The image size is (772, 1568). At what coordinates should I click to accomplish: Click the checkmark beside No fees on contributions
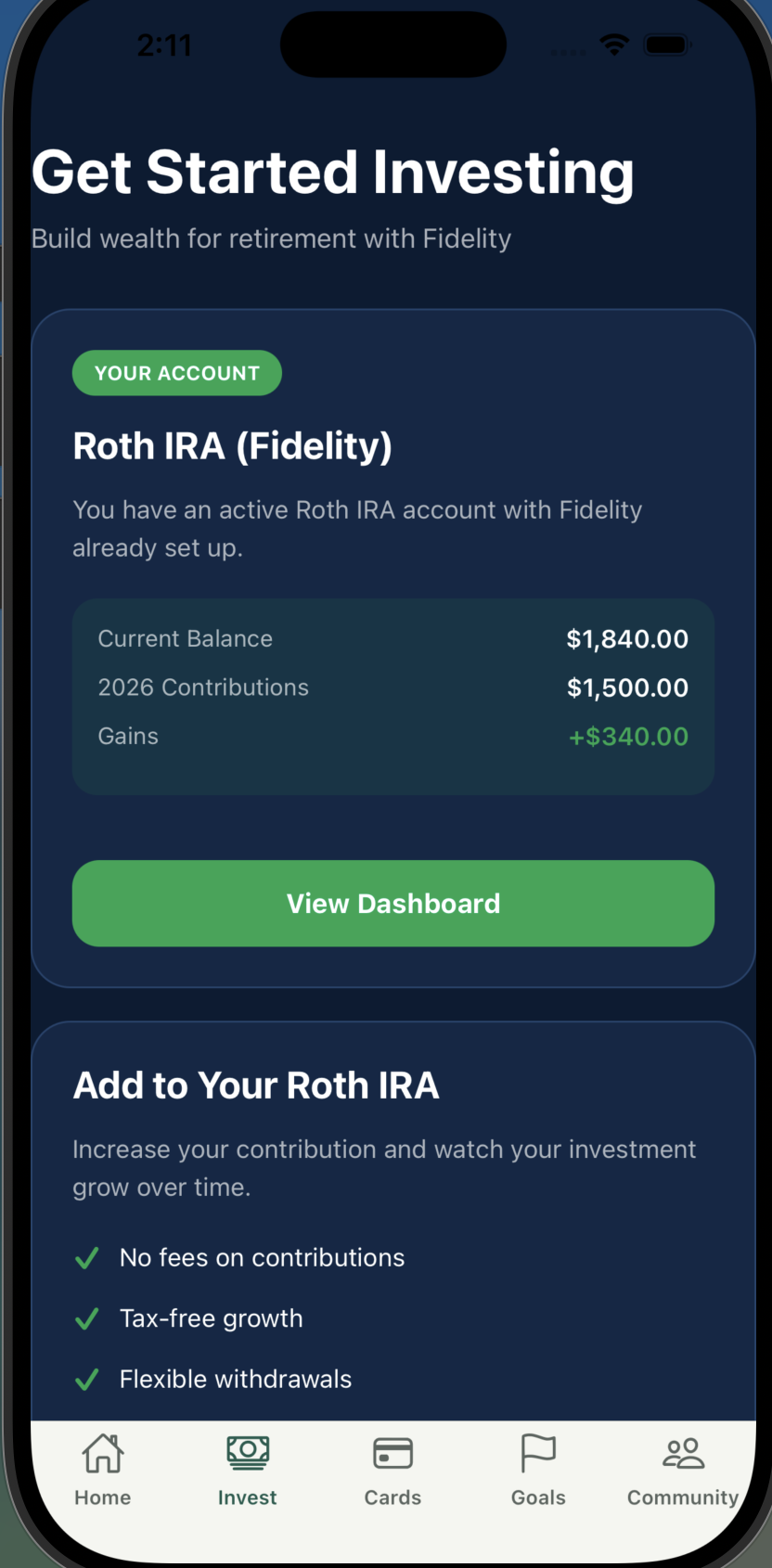coord(87,1258)
